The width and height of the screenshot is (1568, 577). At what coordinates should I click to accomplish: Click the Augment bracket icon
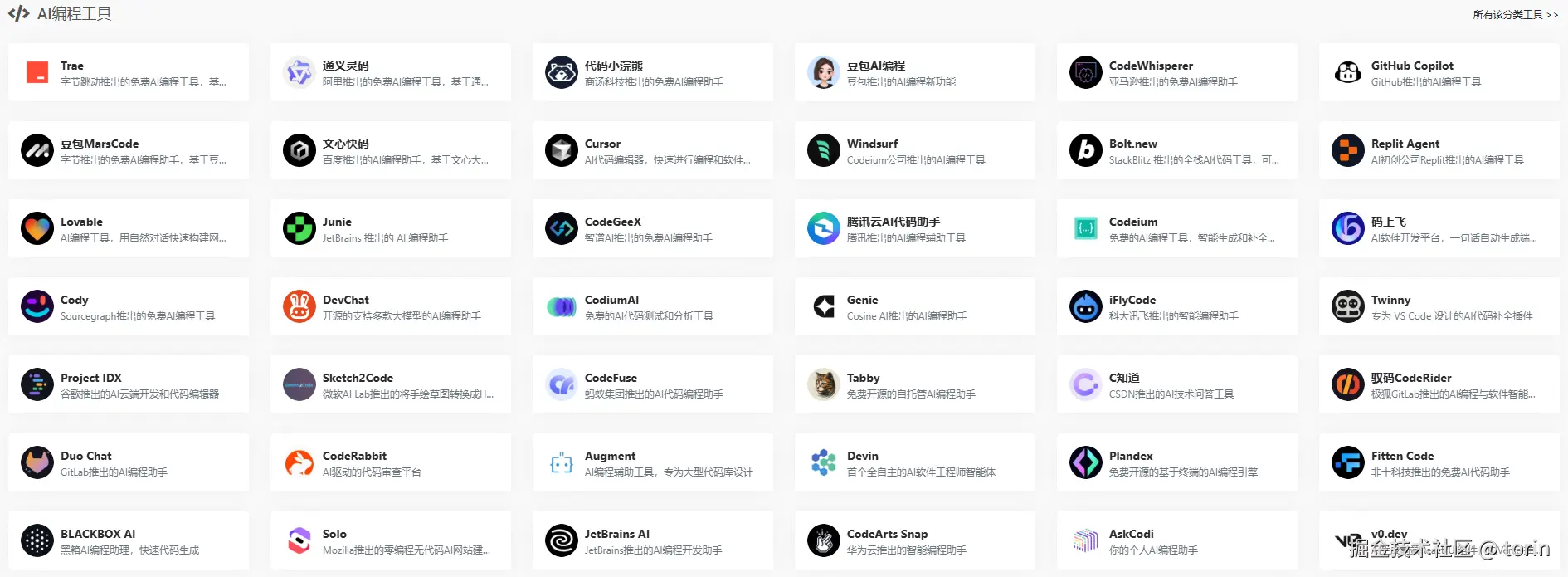click(562, 463)
